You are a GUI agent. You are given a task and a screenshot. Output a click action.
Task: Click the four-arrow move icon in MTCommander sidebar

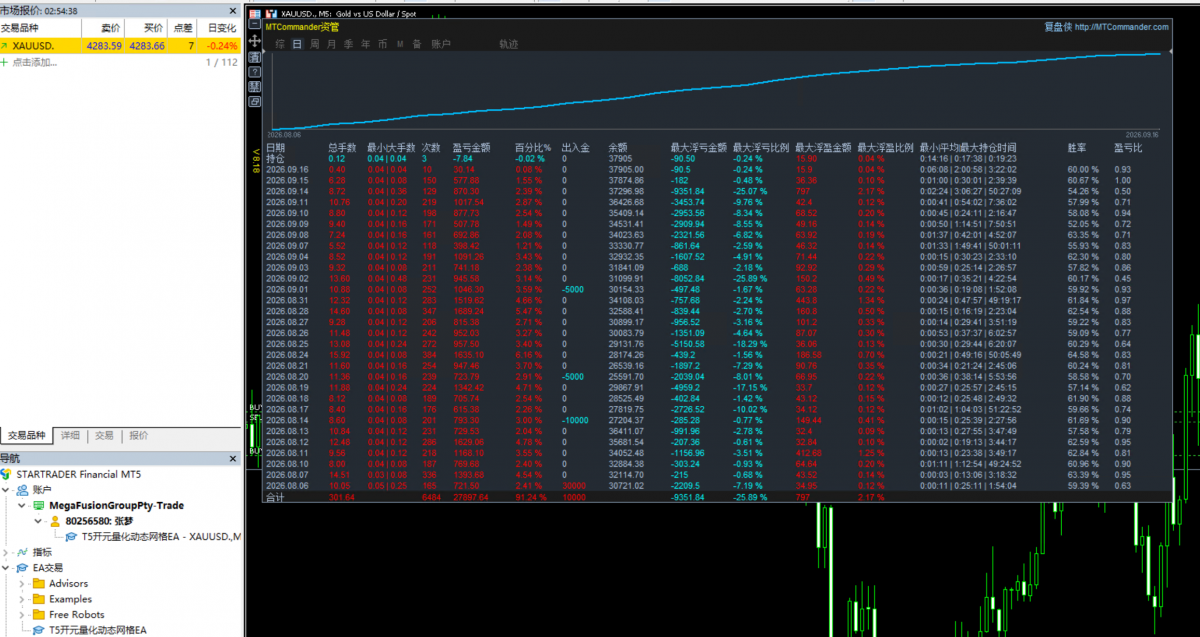[x=255, y=41]
